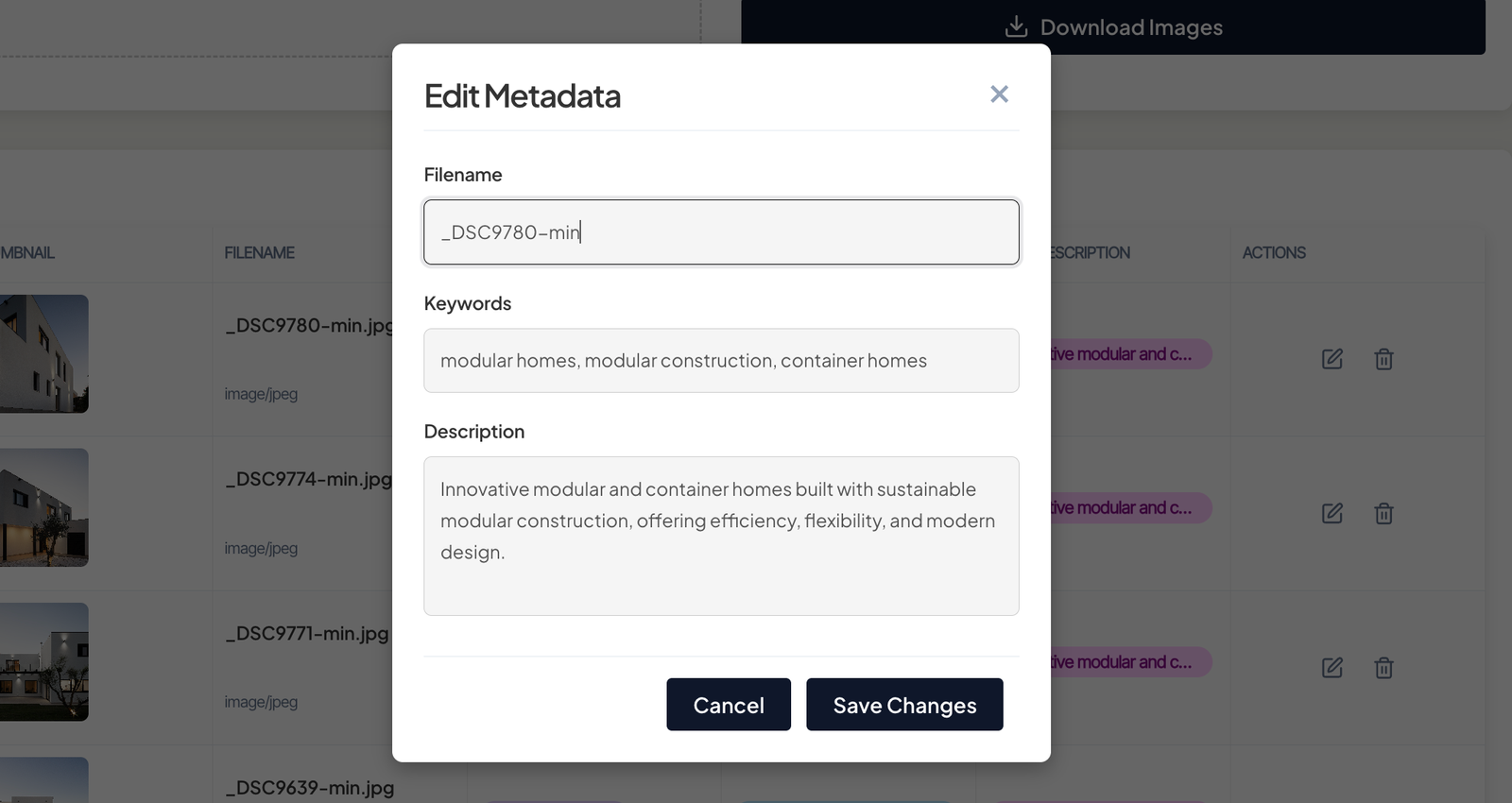Click the description tag in _DSC9771 row

1129,662
